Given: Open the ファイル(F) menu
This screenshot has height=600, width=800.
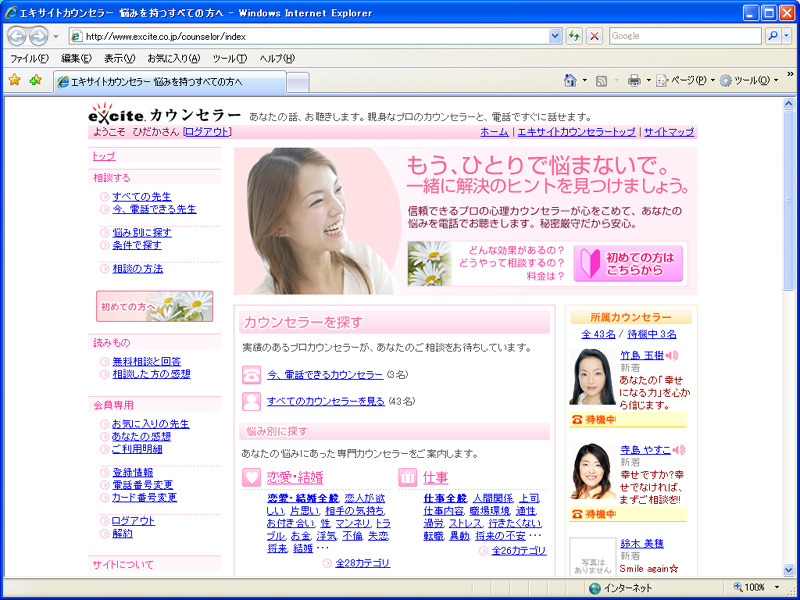Looking at the screenshot, I should pos(29,59).
